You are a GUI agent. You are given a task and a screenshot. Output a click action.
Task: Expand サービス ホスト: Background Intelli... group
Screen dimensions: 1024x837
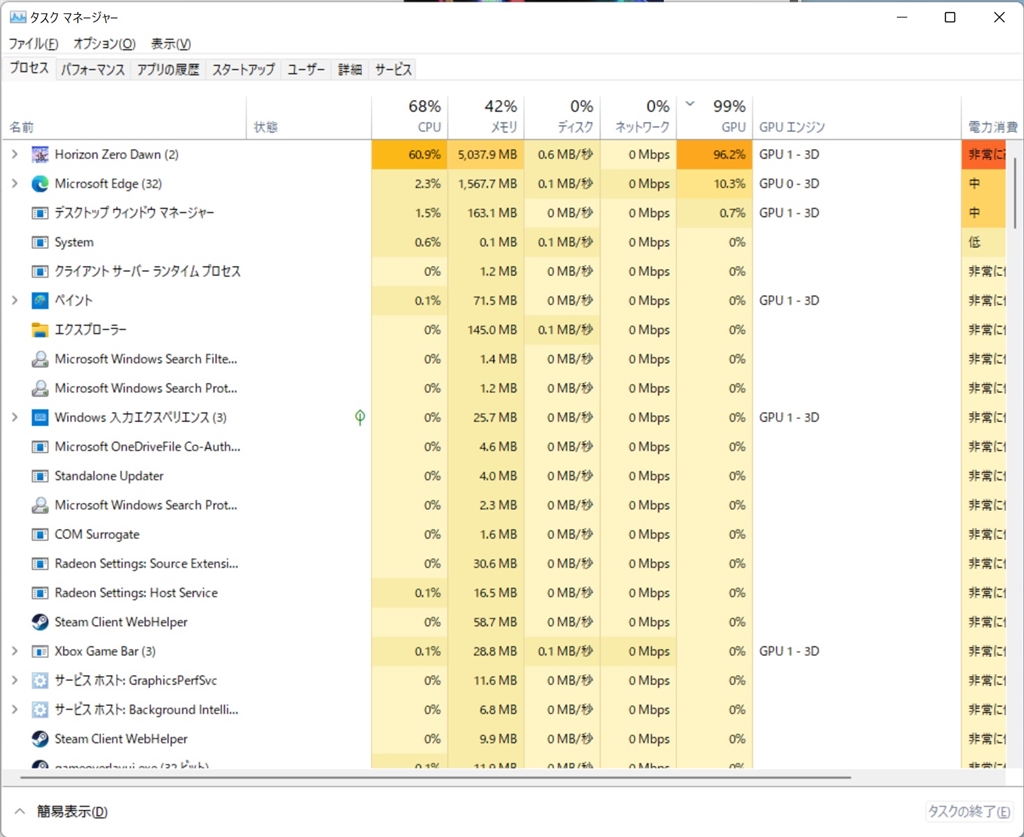pos(14,710)
